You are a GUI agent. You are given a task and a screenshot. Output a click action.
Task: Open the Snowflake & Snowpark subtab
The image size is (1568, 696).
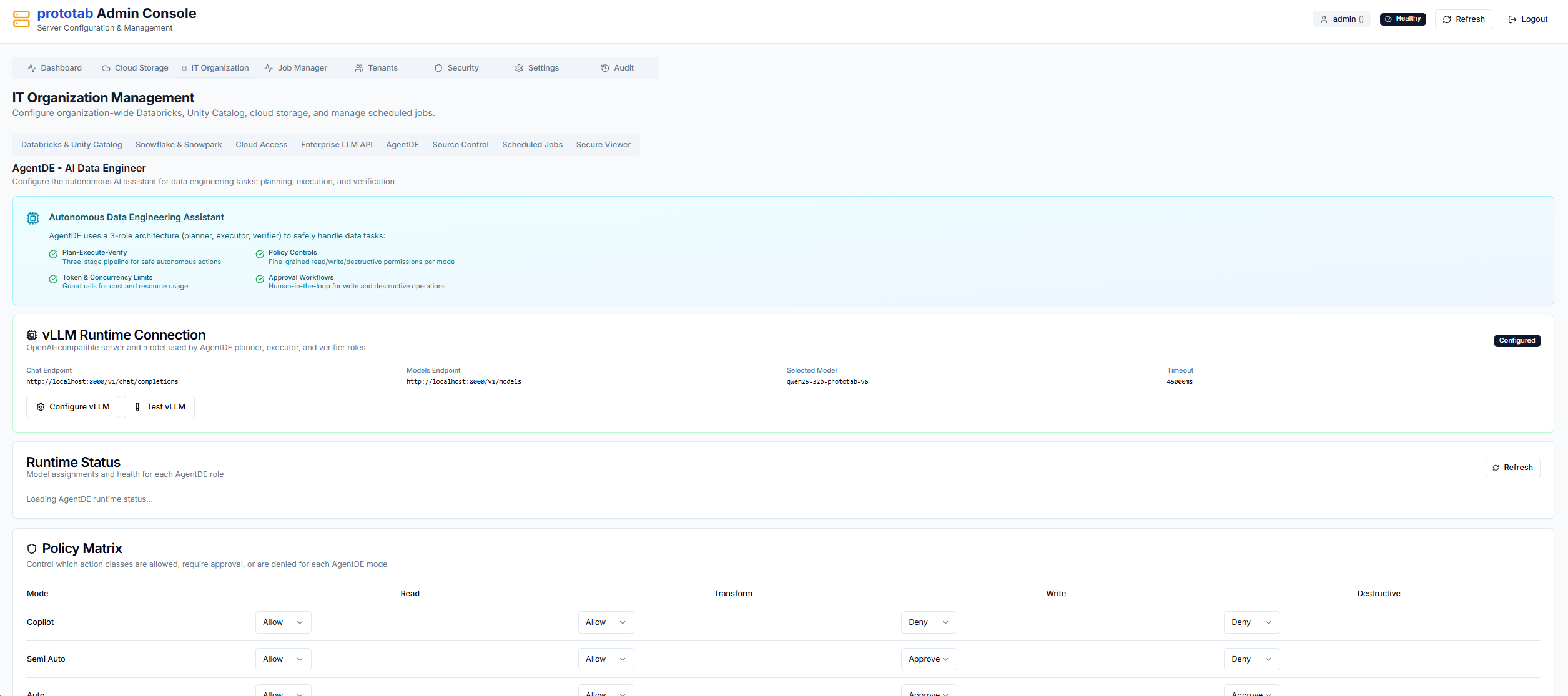tap(179, 145)
